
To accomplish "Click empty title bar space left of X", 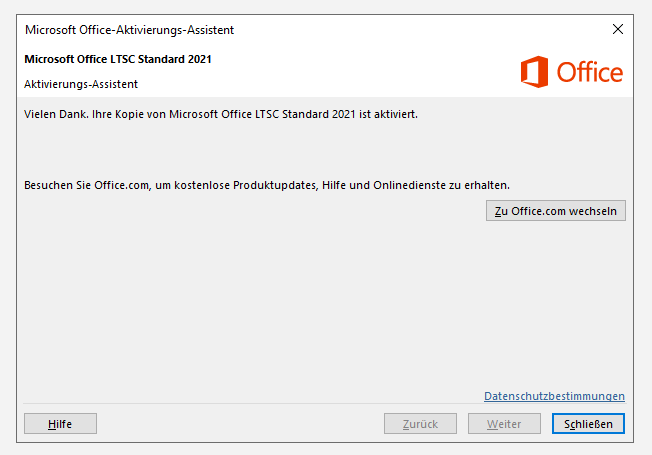I will (x=420, y=30).
